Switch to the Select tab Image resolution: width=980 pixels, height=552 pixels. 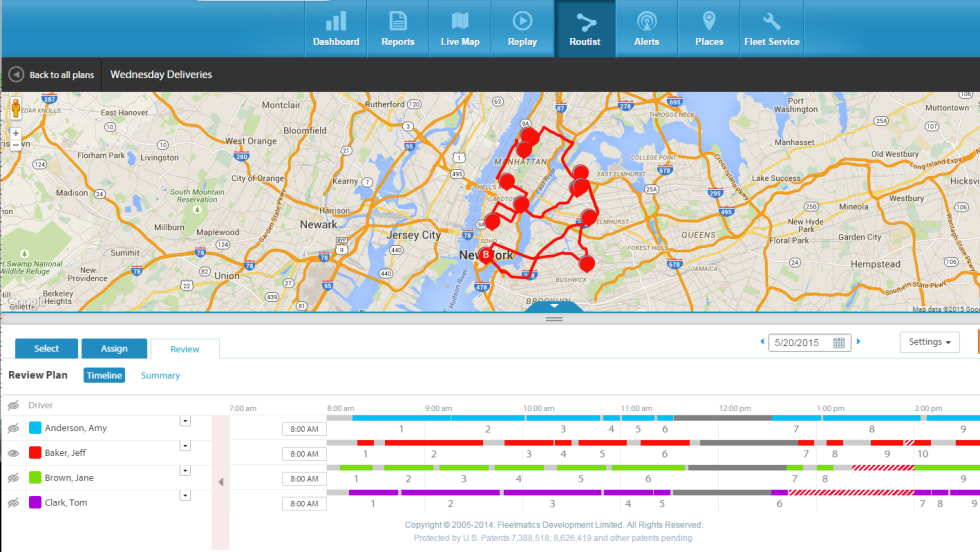pos(47,348)
